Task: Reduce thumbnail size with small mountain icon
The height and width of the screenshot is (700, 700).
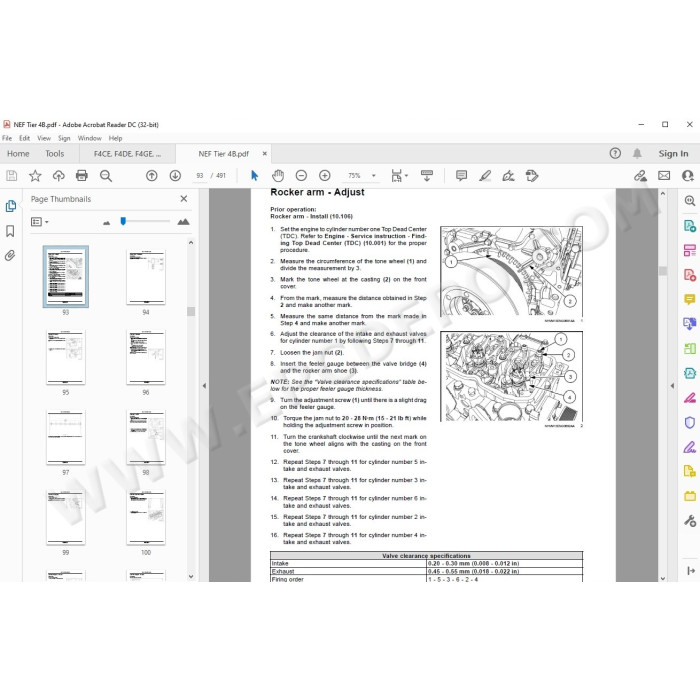Action: pos(107,222)
